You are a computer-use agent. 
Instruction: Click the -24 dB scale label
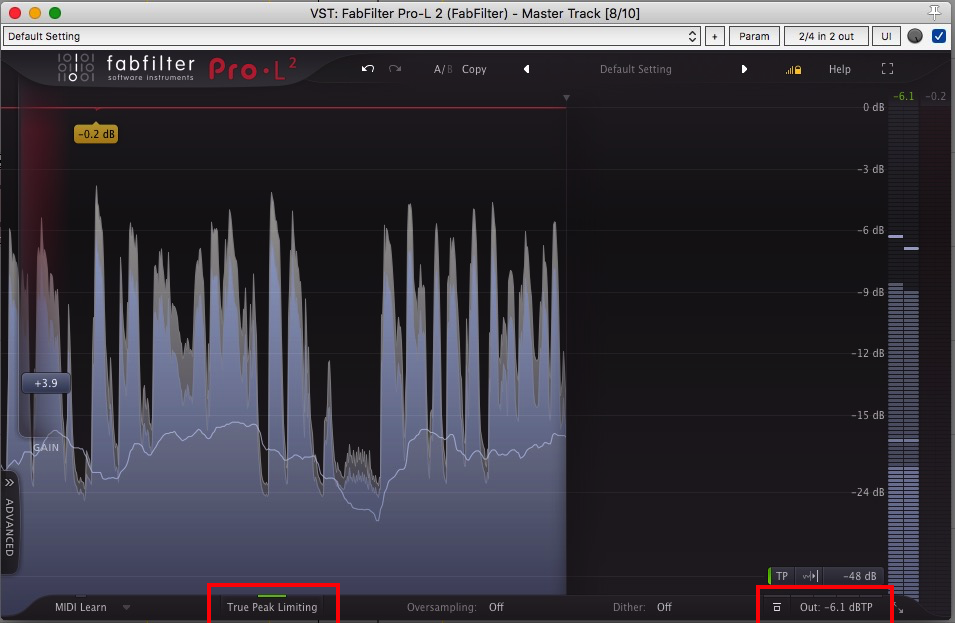click(x=868, y=492)
